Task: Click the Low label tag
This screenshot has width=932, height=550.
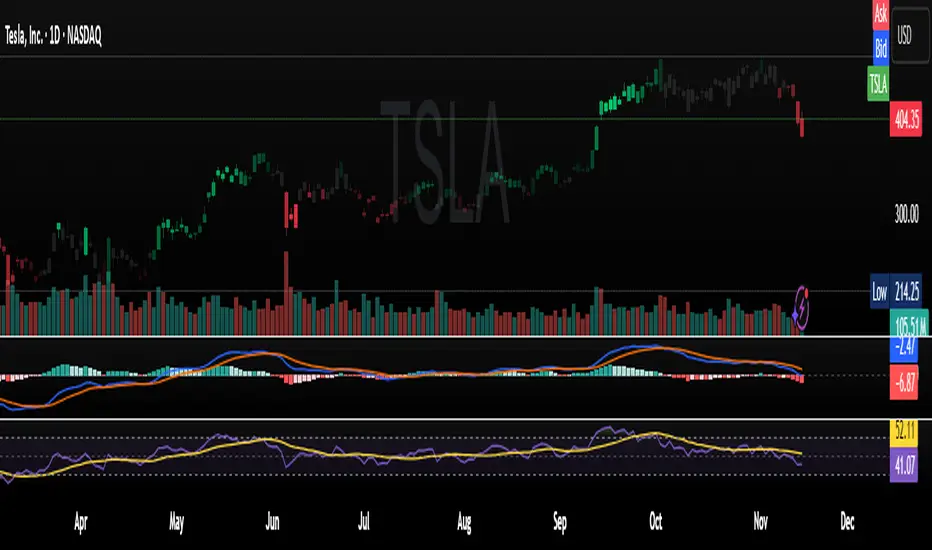Action: [x=879, y=291]
